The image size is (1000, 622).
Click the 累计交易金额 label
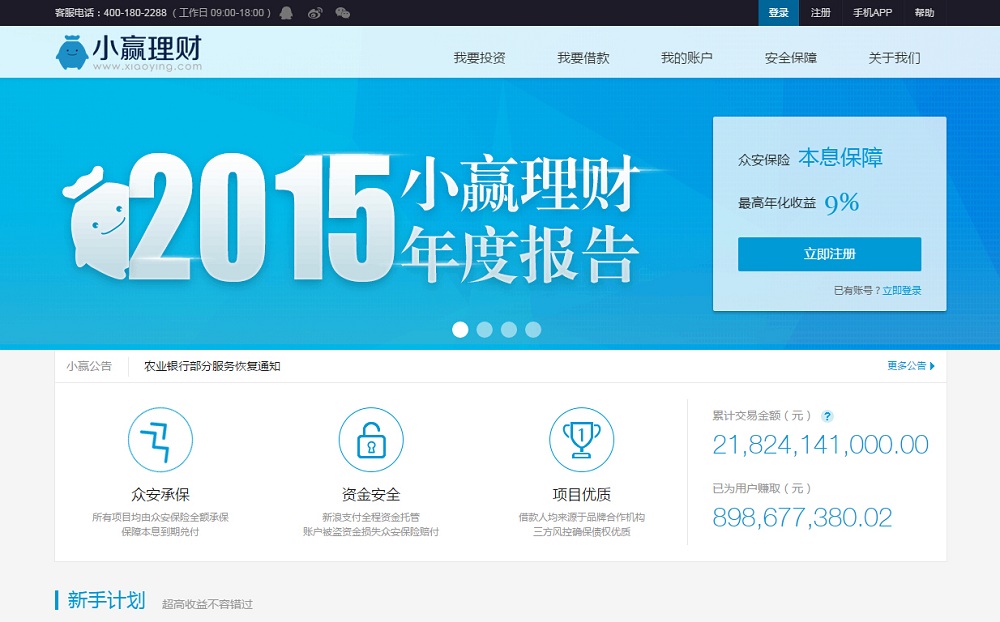click(x=761, y=416)
